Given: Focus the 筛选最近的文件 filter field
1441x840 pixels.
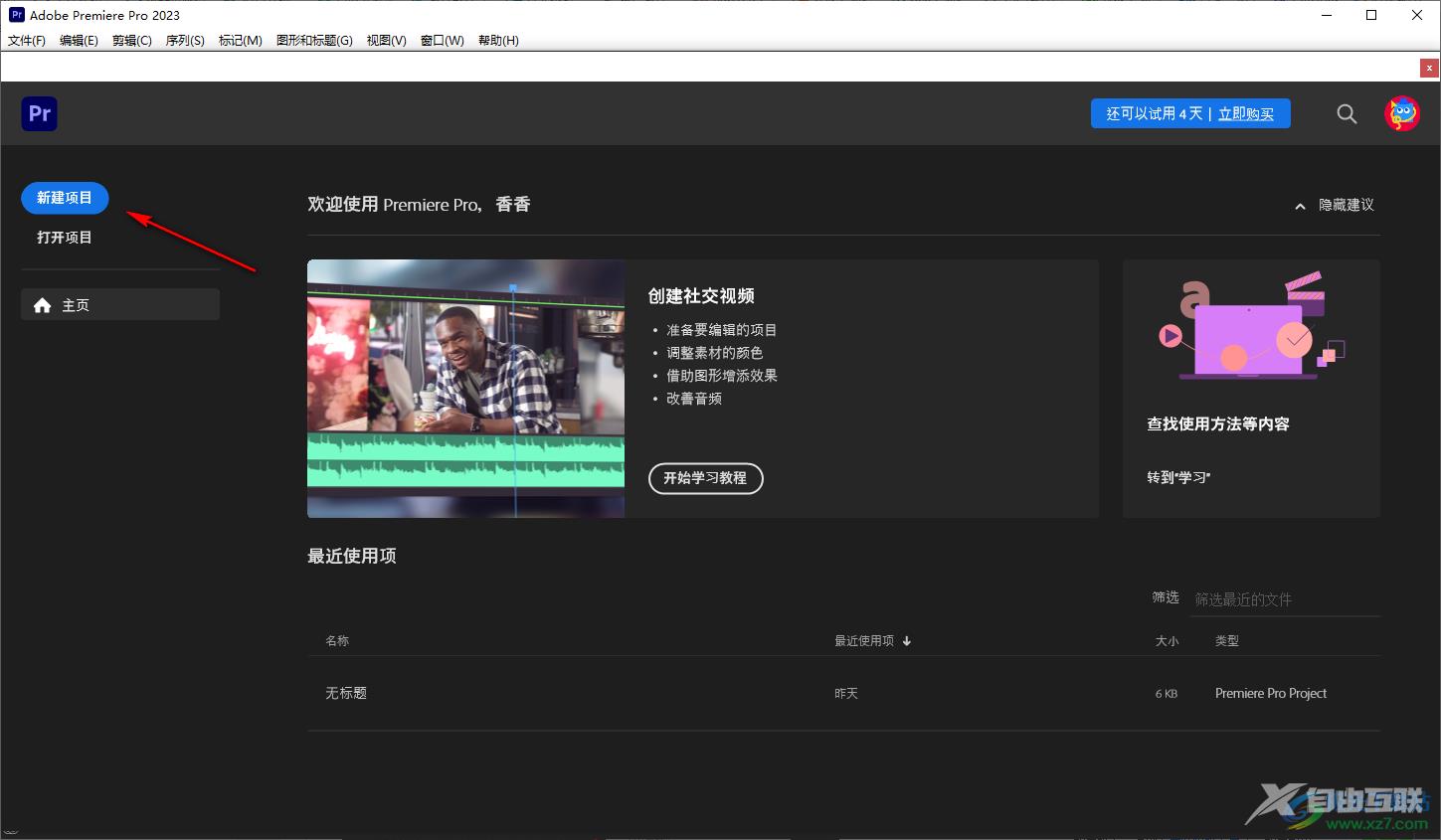Looking at the screenshot, I should coord(1285,599).
